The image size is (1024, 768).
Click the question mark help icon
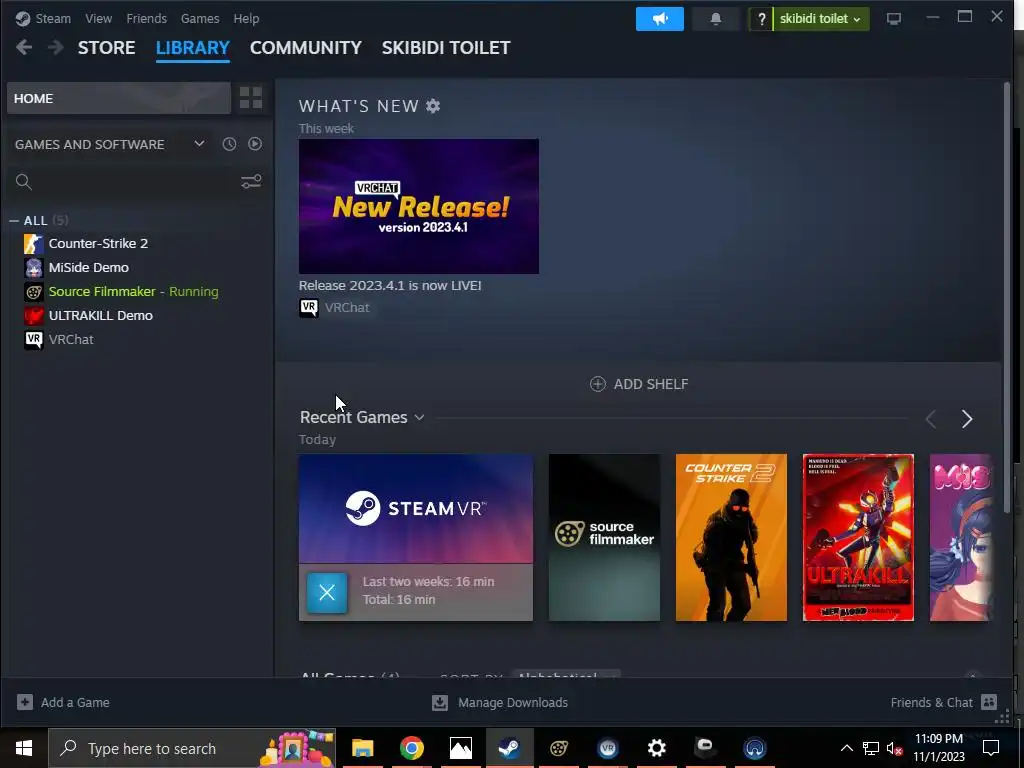(x=761, y=19)
